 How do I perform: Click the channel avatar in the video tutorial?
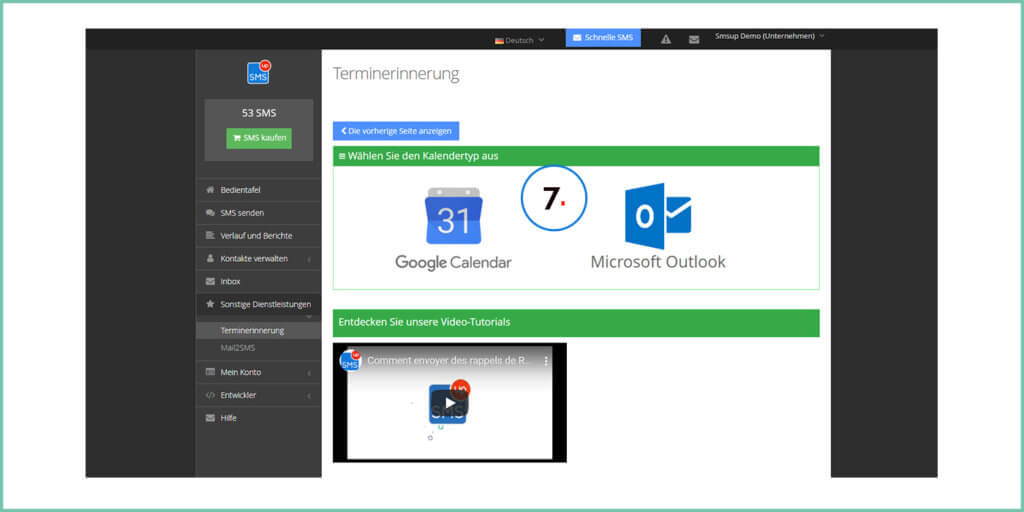350,360
